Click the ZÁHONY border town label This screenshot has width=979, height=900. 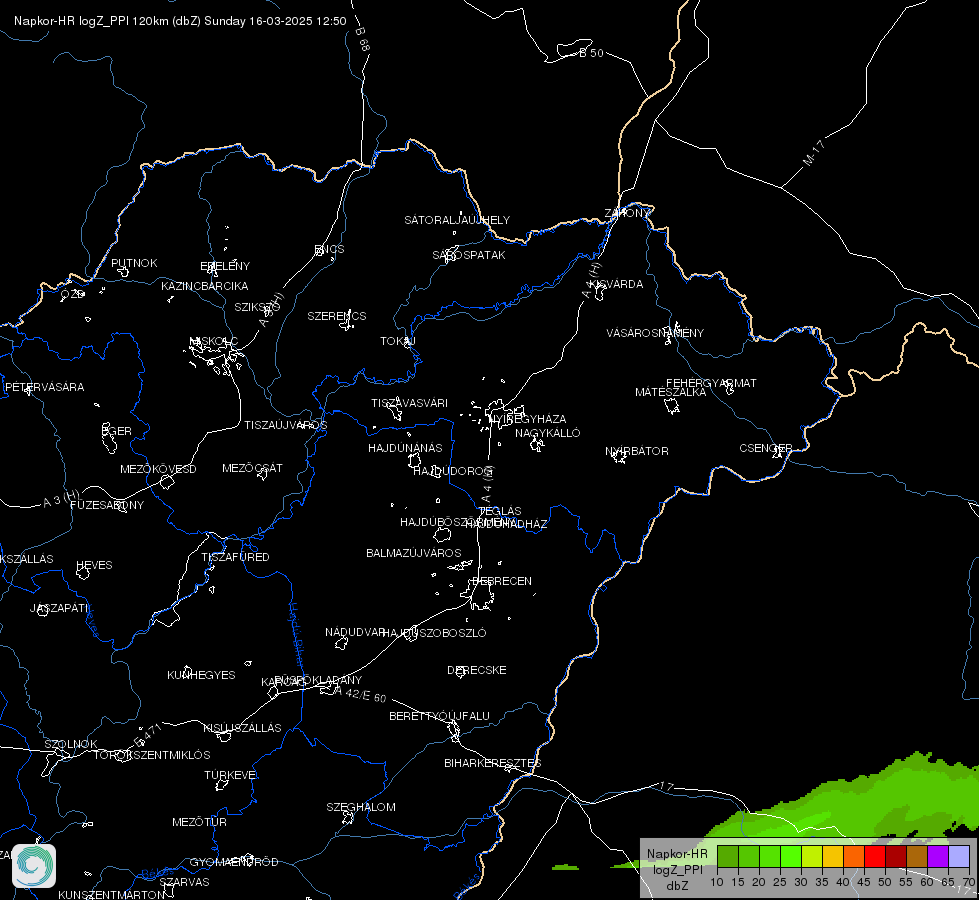pos(627,213)
